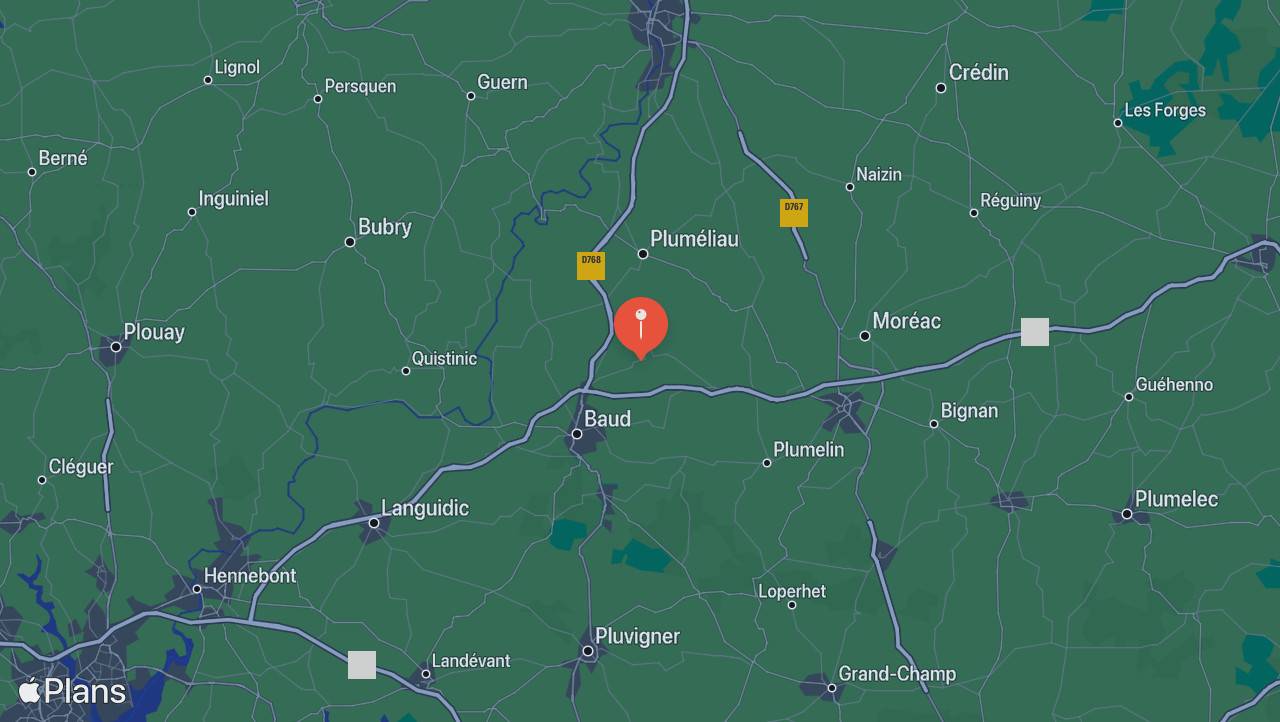Image resolution: width=1280 pixels, height=722 pixels.
Task: Click the gray road shield near Landévant
Action: pyautogui.click(x=362, y=665)
